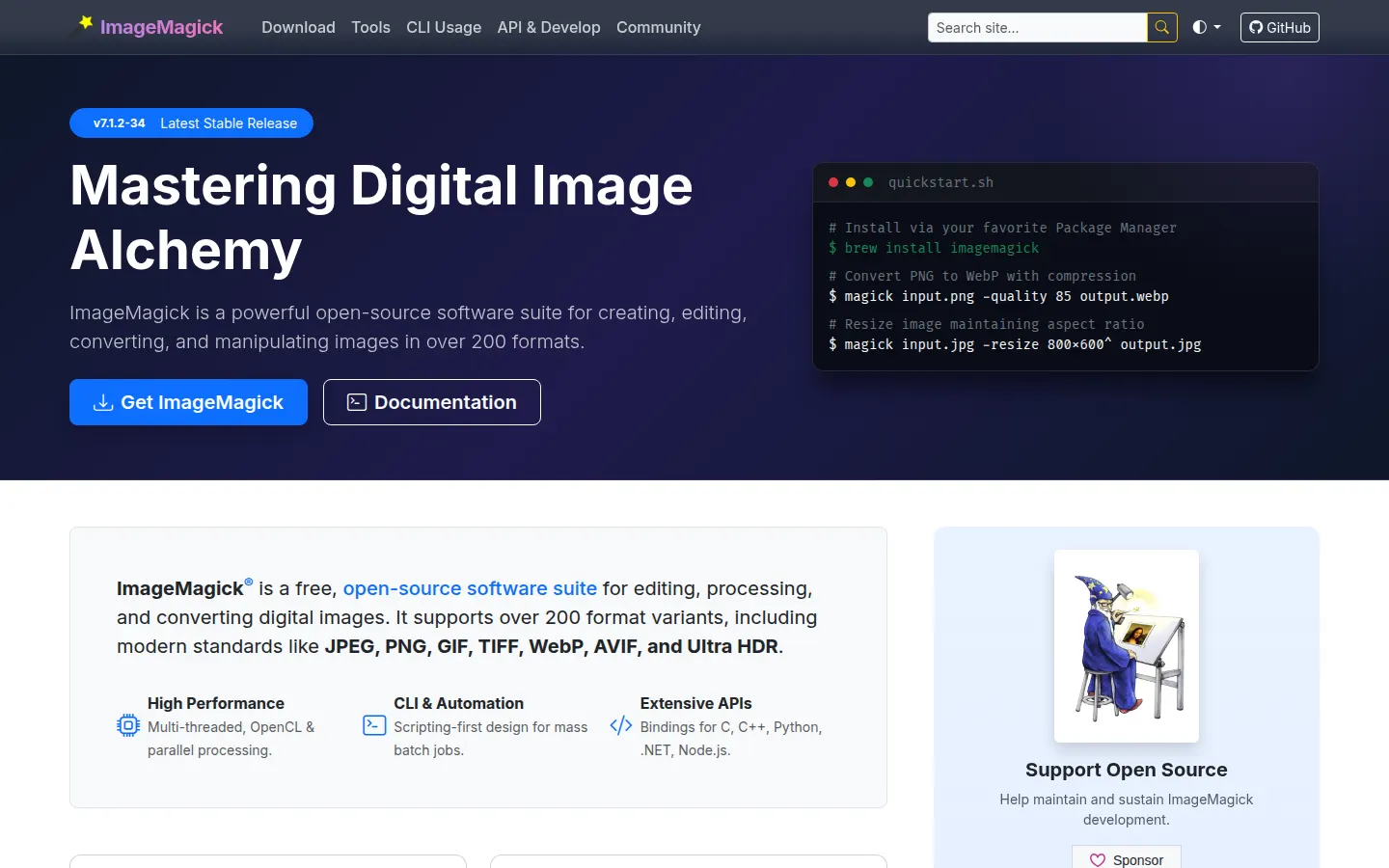
Task: Click the Sponsor heart button
Action: (x=1127, y=858)
